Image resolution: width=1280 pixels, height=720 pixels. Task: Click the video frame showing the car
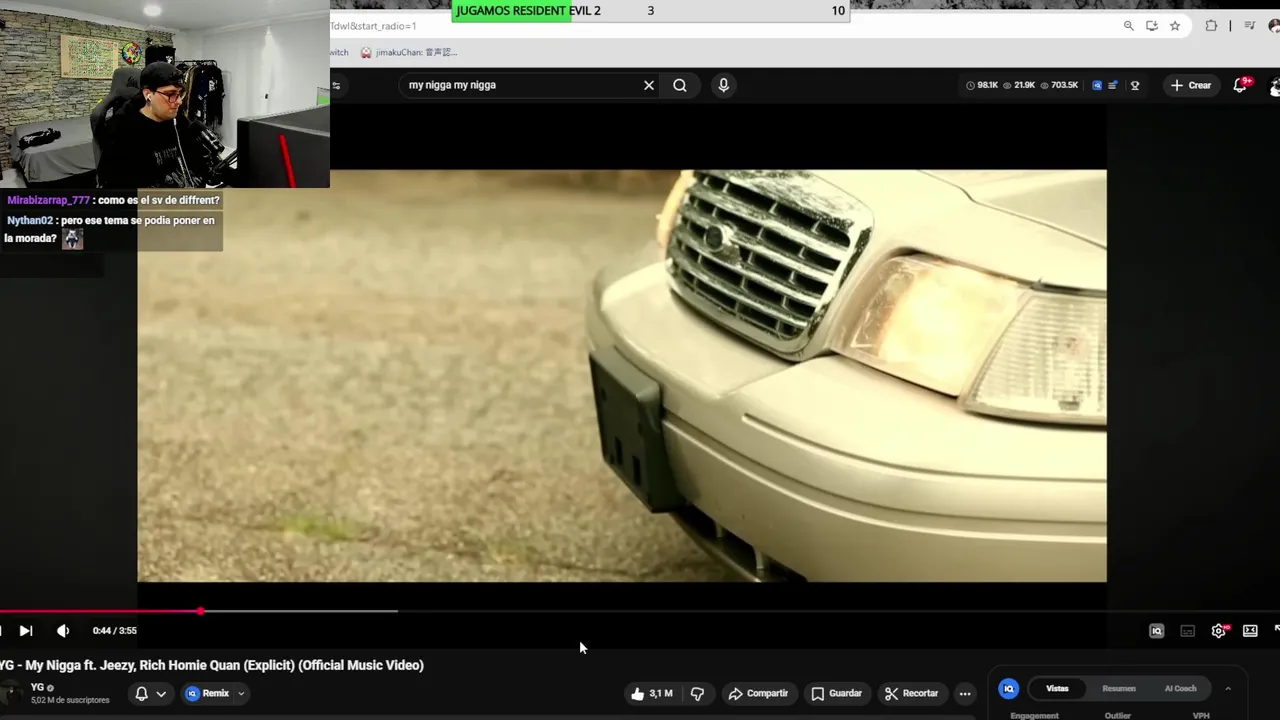[x=622, y=376]
